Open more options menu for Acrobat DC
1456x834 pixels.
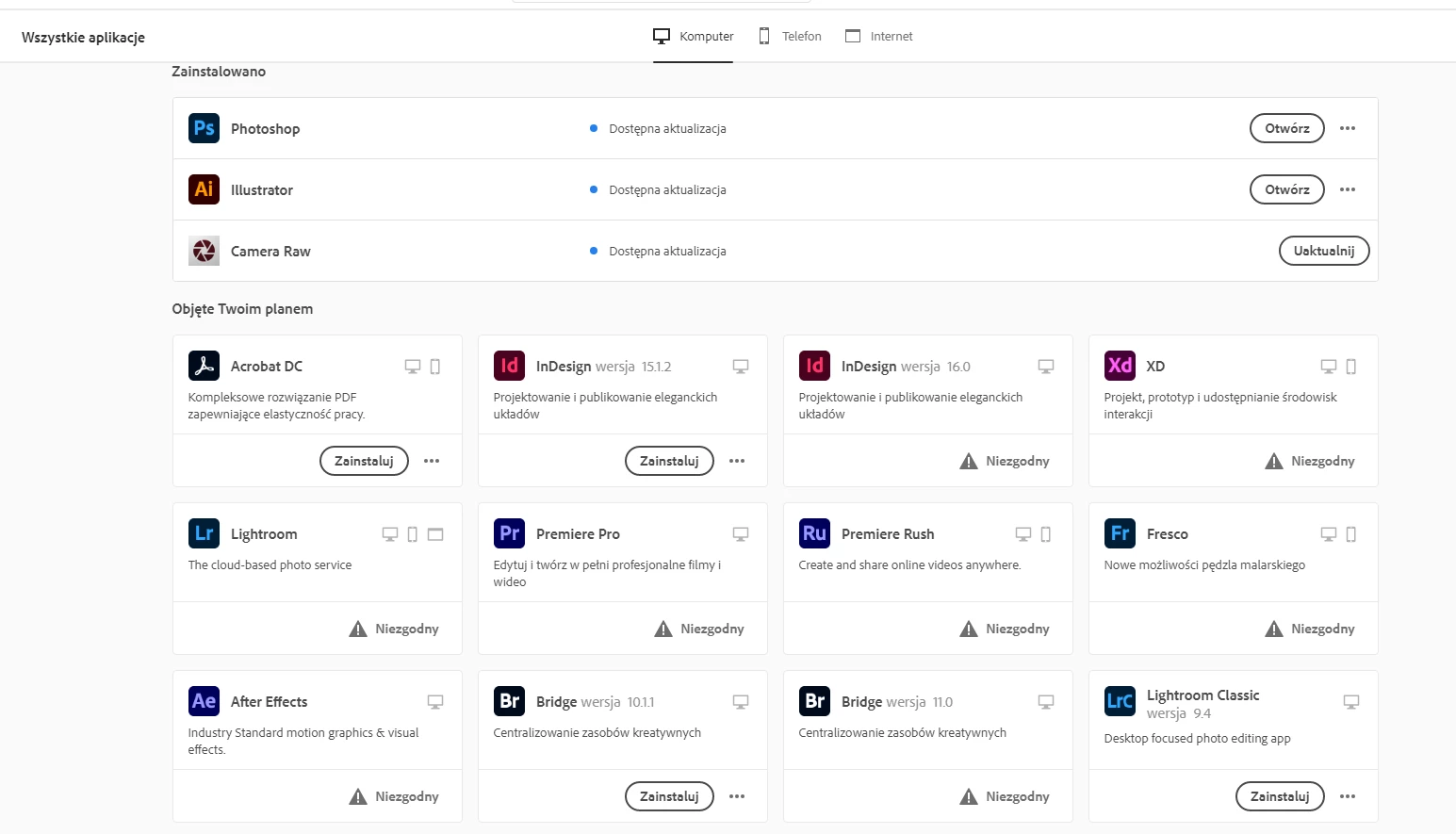pyautogui.click(x=432, y=461)
